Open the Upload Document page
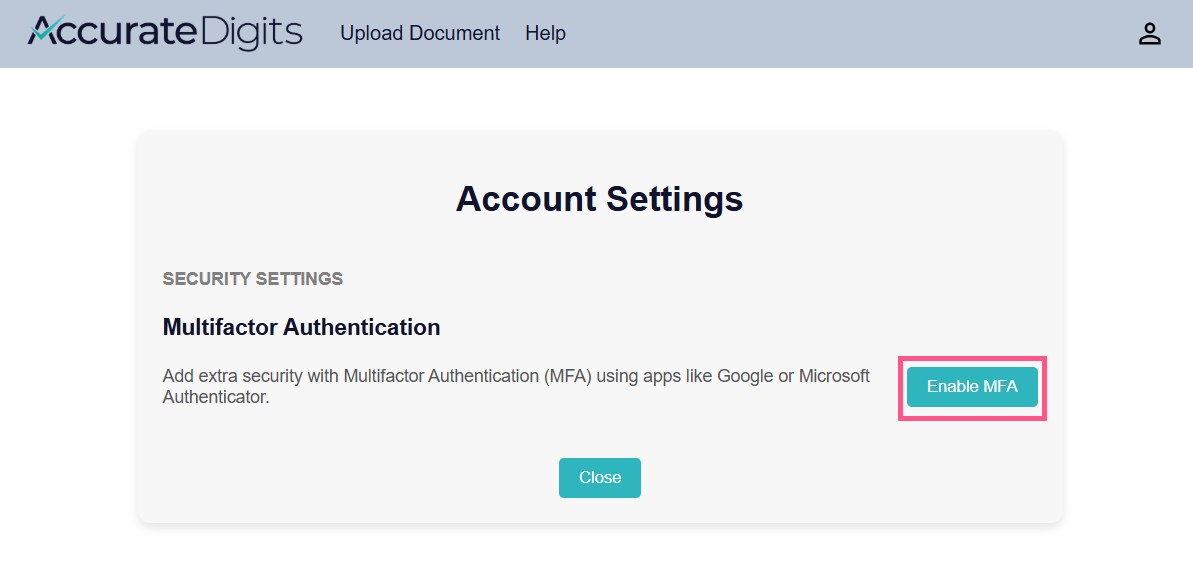This screenshot has height=561, width=1193. click(x=420, y=33)
